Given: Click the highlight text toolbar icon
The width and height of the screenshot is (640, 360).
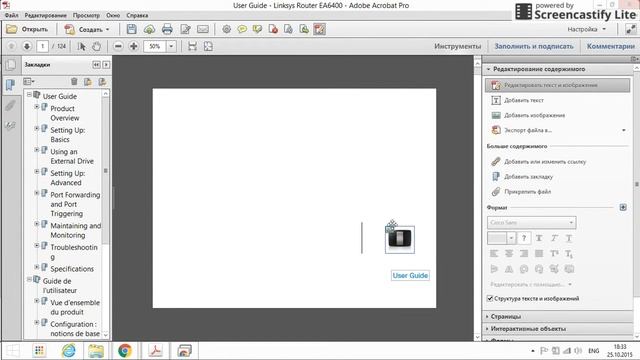Looking at the screenshot, I should point(257,29).
